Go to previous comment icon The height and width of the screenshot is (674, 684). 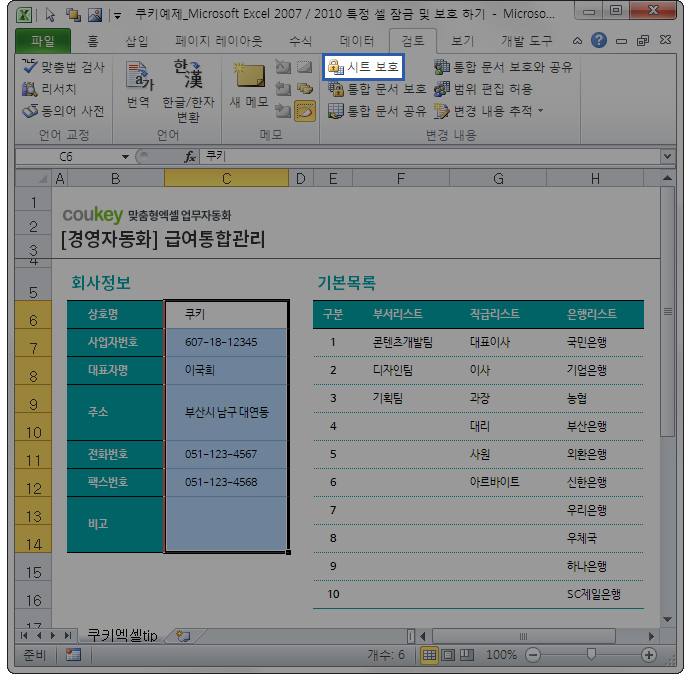click(283, 89)
